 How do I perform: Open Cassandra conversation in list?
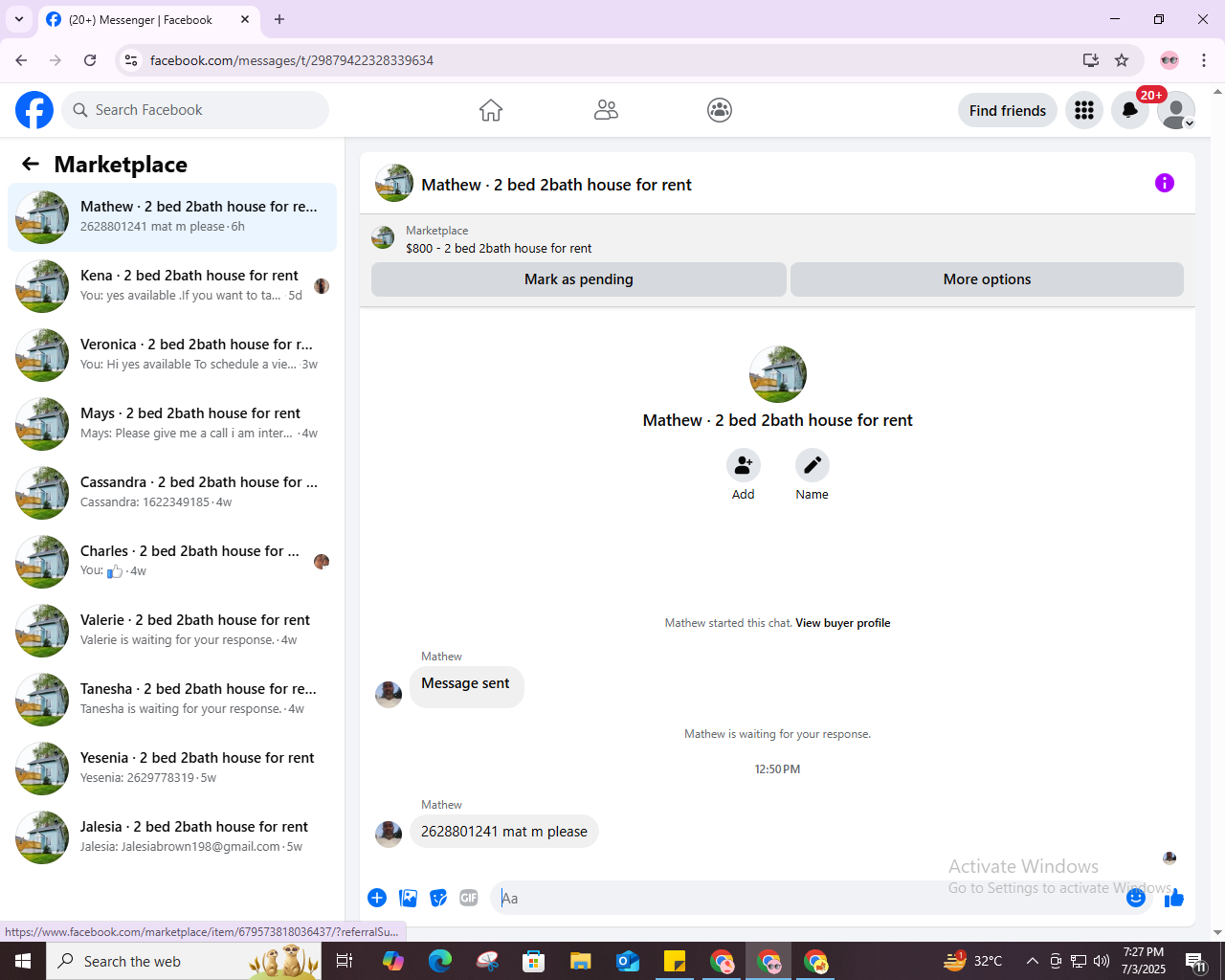[172, 493]
